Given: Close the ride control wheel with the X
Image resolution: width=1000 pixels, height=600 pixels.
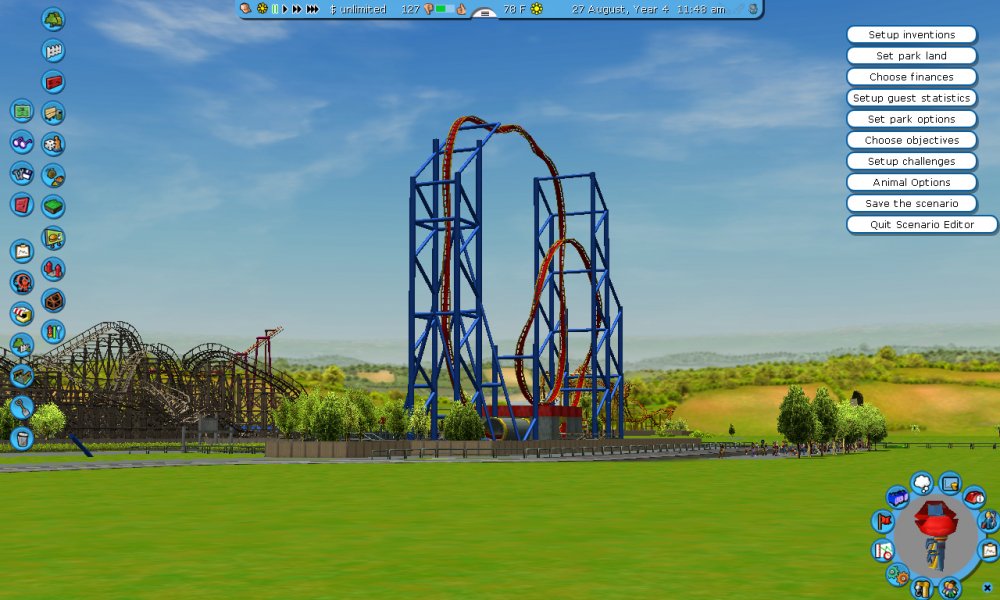Looking at the screenshot, I should pyautogui.click(x=987, y=587).
